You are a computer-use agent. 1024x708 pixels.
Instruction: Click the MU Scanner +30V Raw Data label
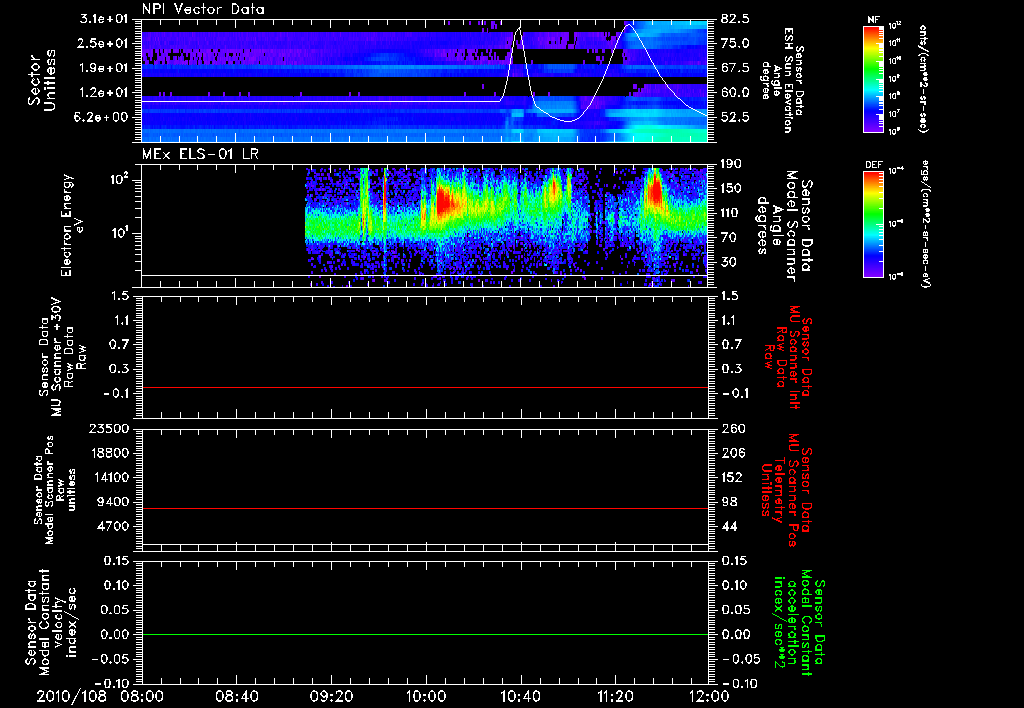click(x=62, y=356)
